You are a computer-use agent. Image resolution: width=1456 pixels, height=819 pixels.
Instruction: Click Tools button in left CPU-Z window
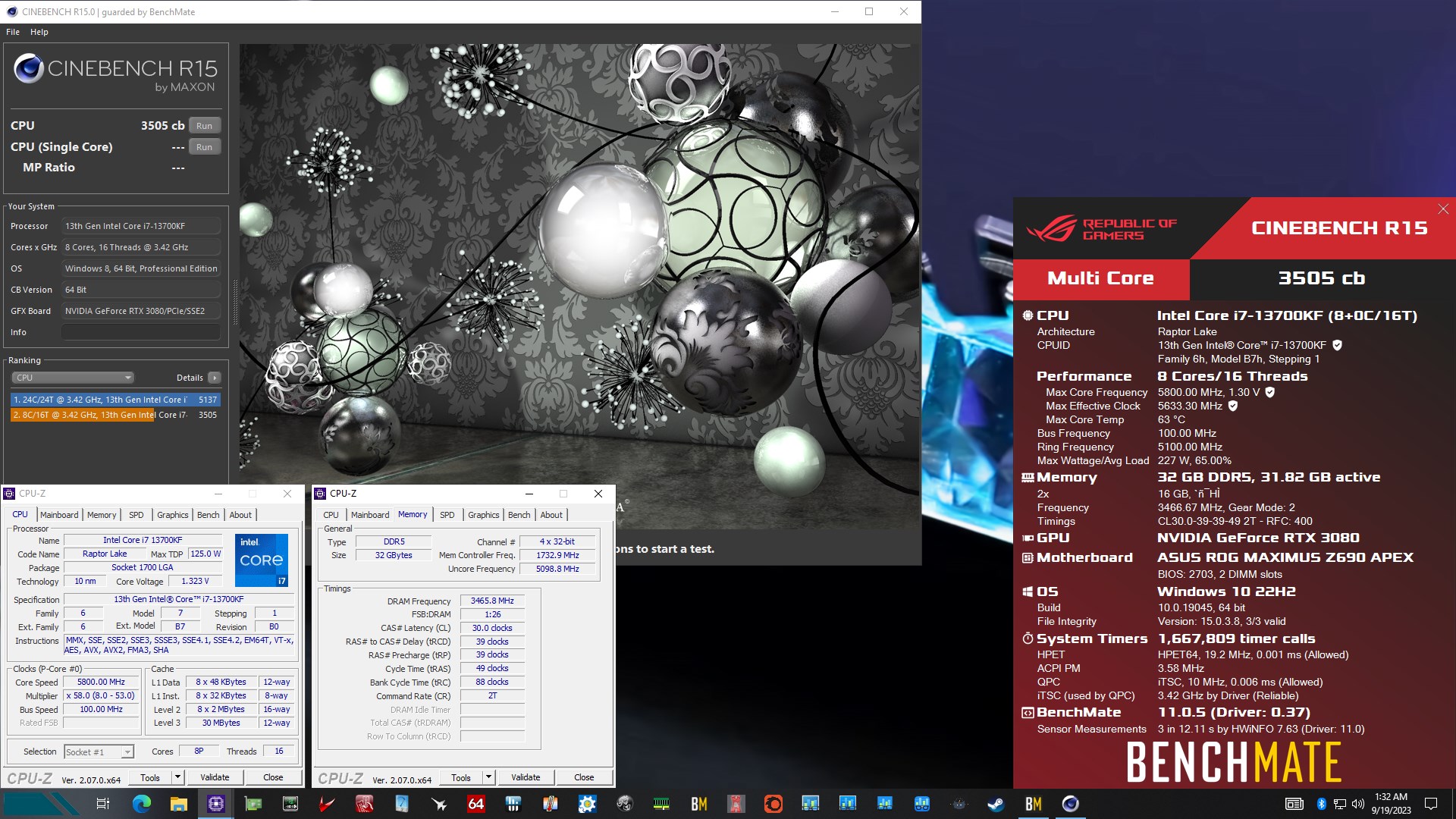[150, 777]
